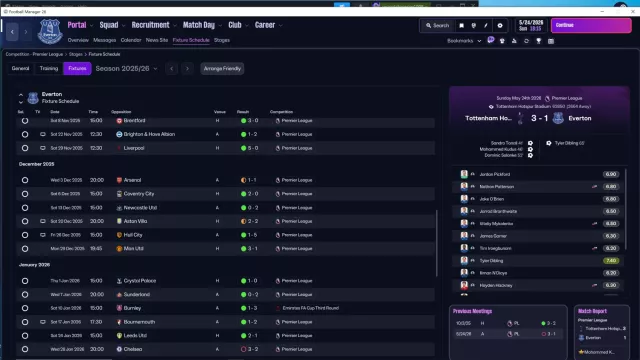
Task: Go to next season with the right arrow
Action: pyautogui.click(x=187, y=69)
